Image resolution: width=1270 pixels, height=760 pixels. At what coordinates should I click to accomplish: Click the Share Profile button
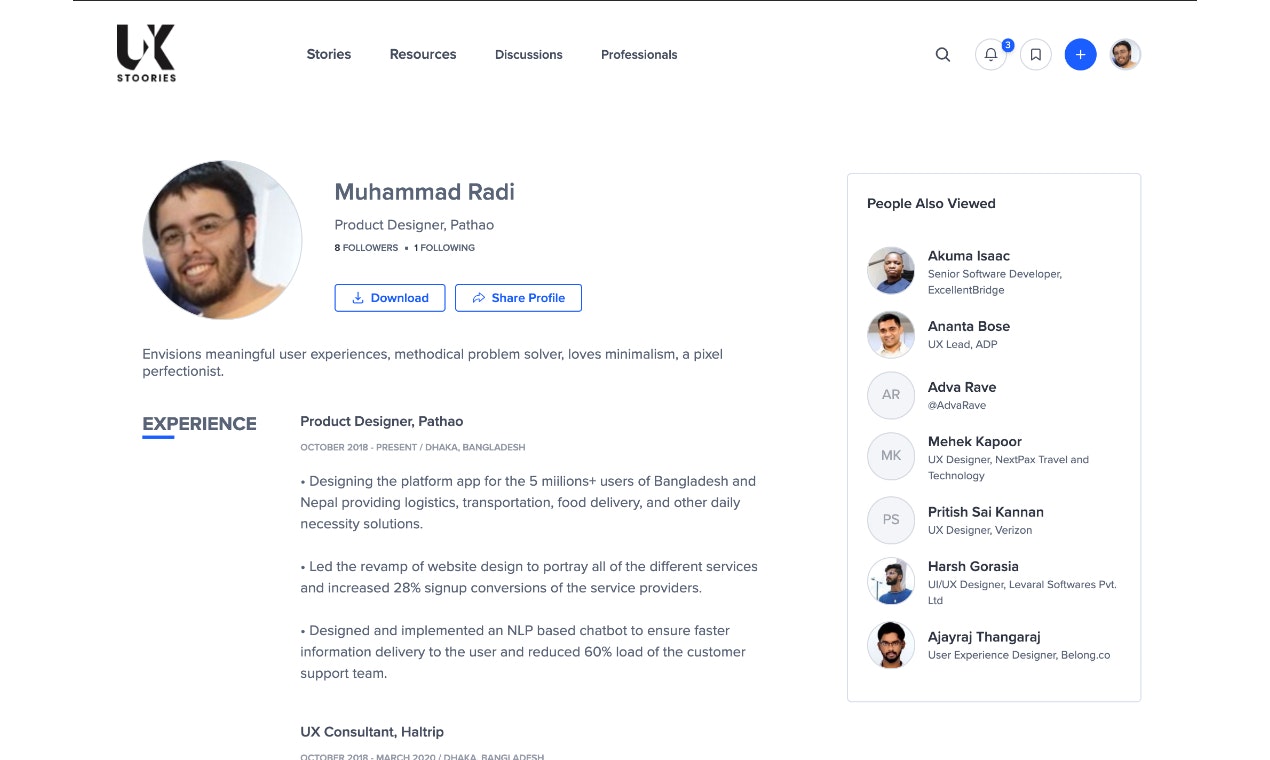(518, 297)
